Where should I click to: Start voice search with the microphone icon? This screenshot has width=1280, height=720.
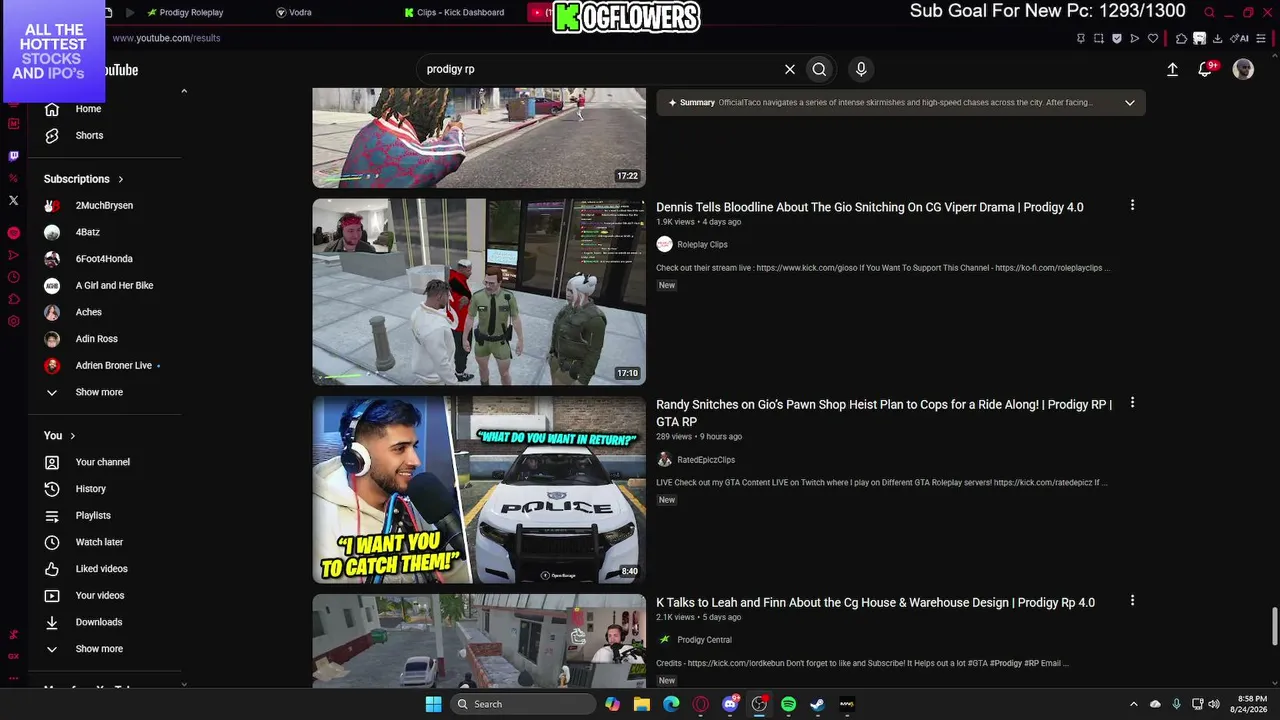(x=861, y=69)
